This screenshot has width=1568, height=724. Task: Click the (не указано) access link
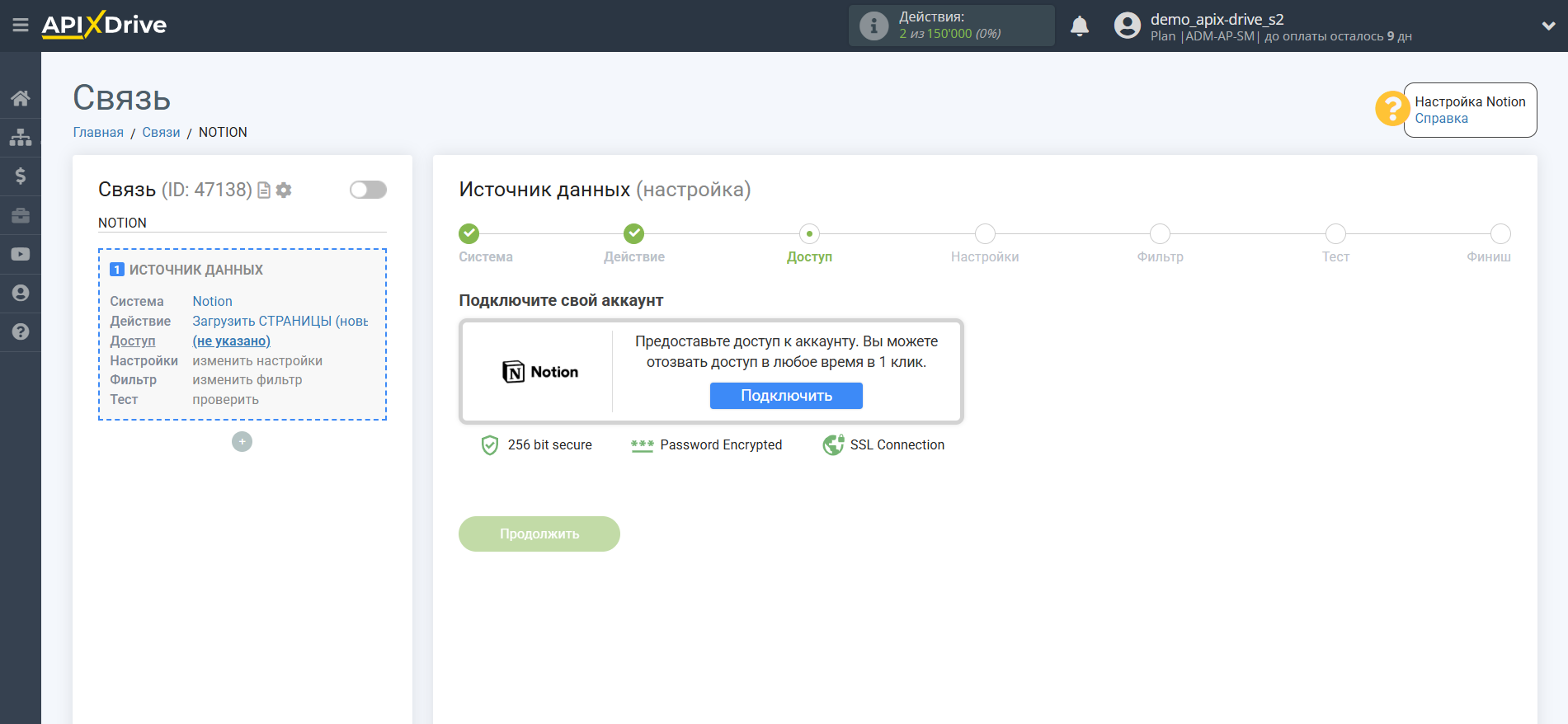231,341
